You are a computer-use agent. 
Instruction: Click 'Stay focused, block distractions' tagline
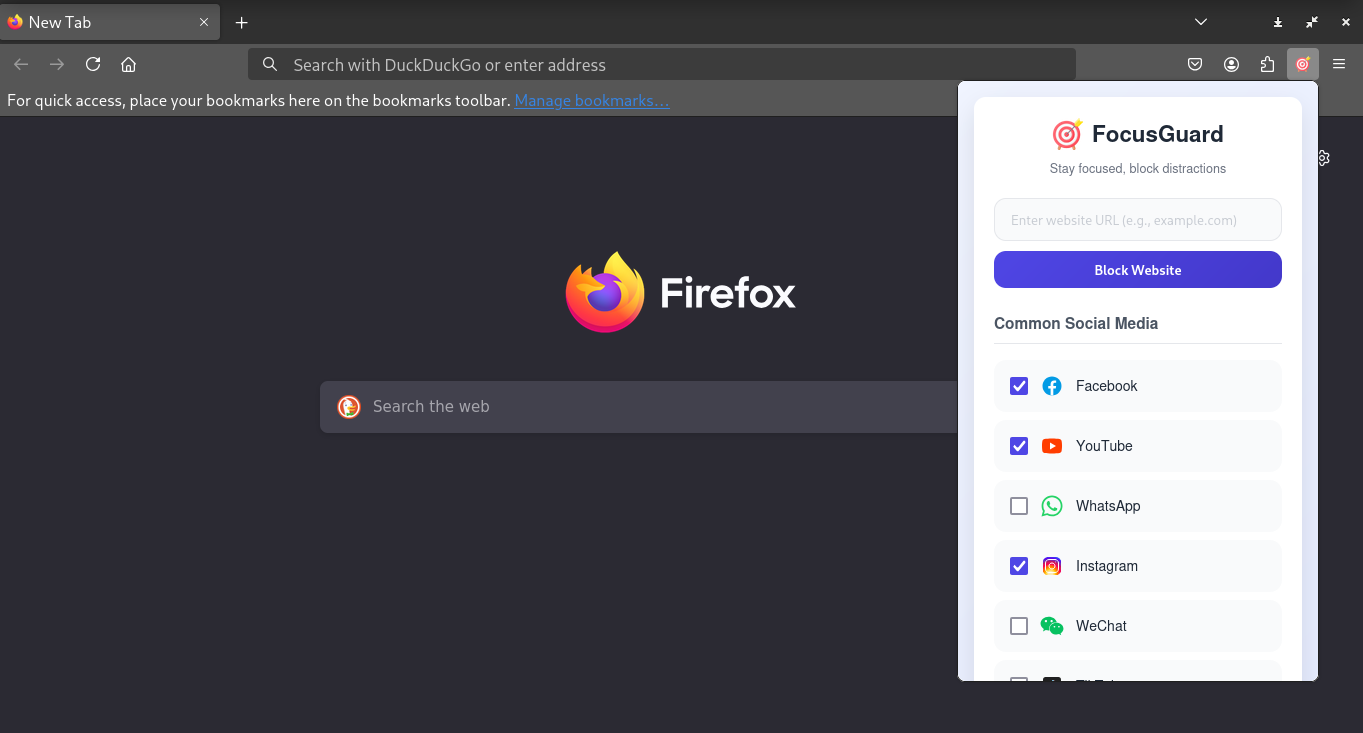[1138, 169]
